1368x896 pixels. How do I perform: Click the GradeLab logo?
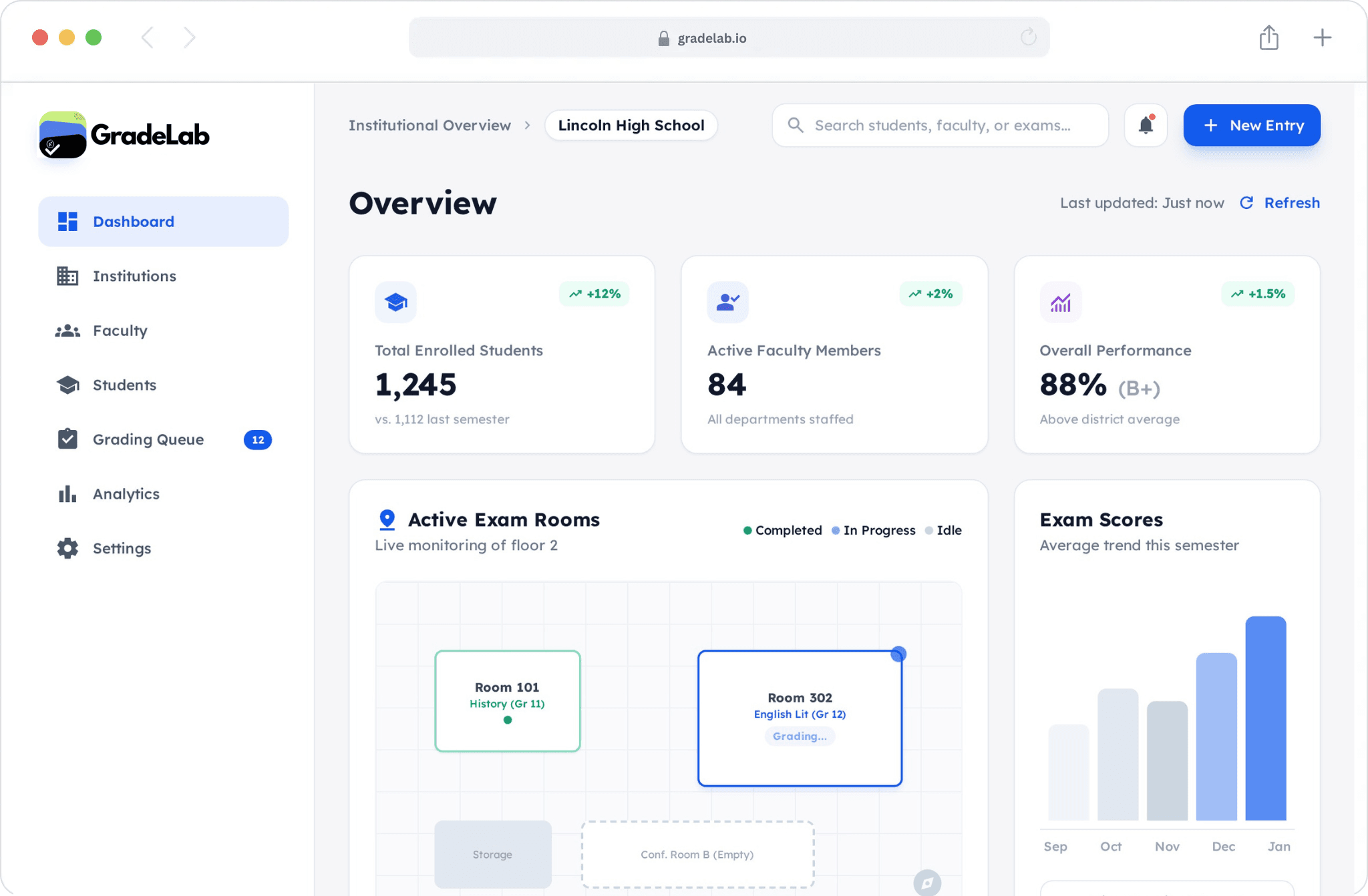point(124,135)
